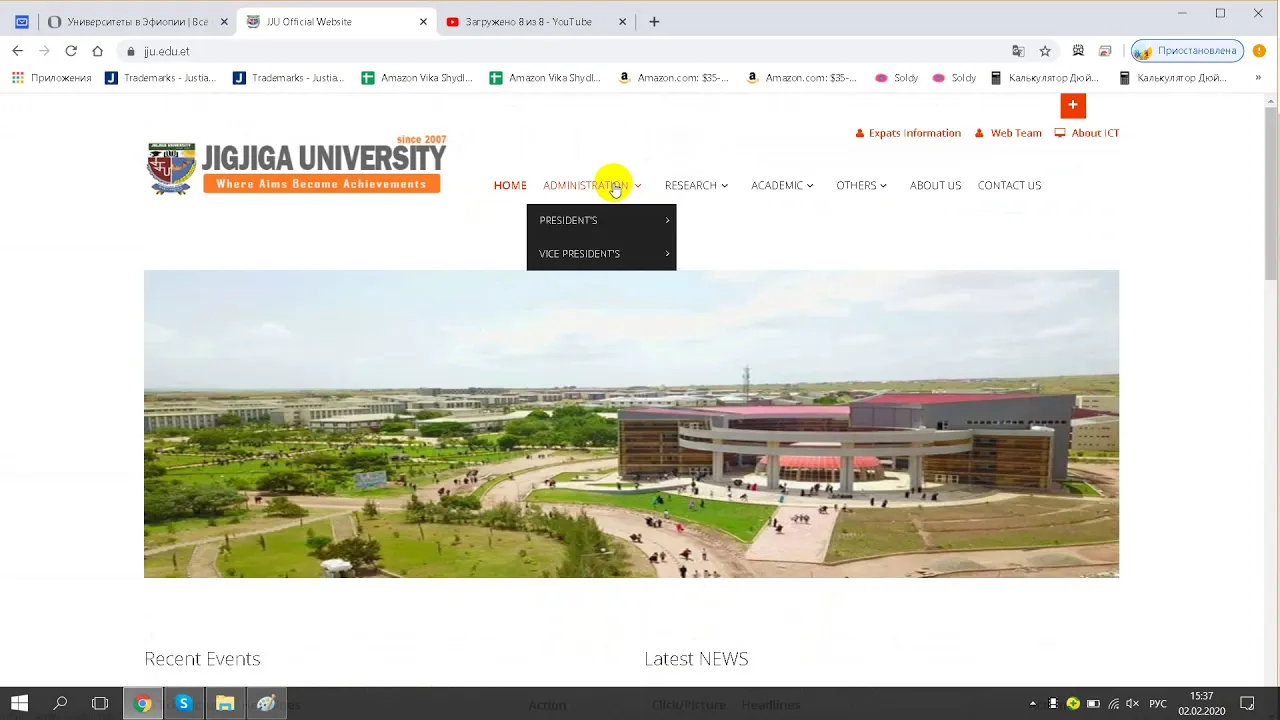
Task: Click the Jigjiga University logo
Action: pyautogui.click(x=296, y=166)
